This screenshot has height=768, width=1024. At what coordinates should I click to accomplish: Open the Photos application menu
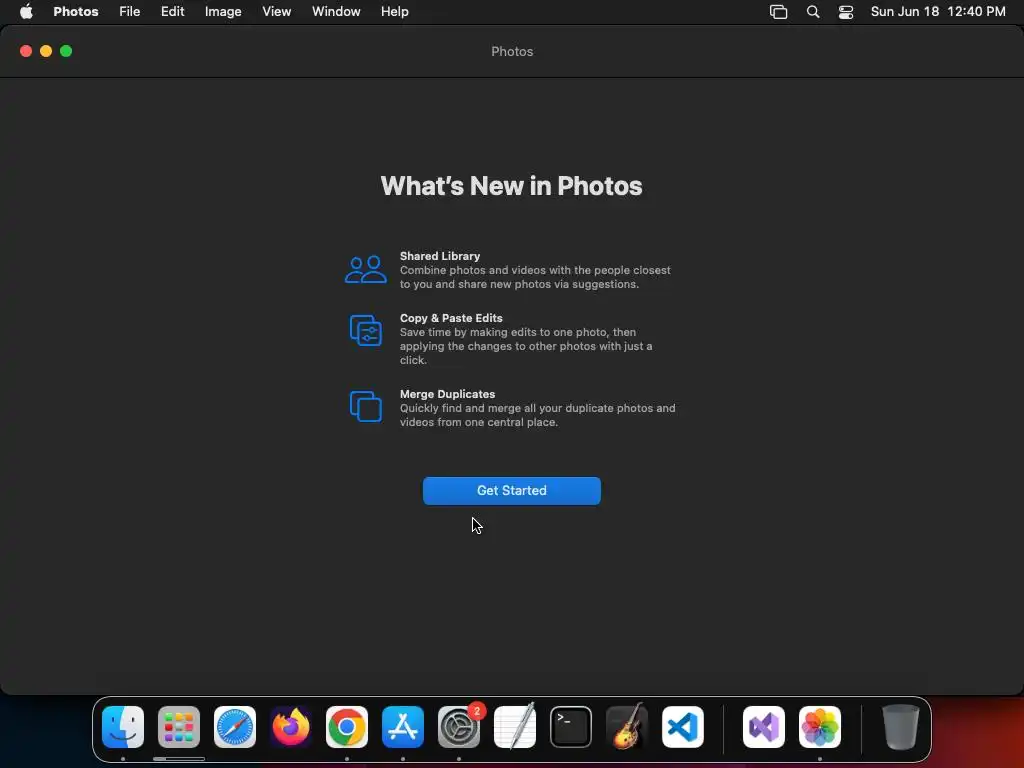point(76,11)
